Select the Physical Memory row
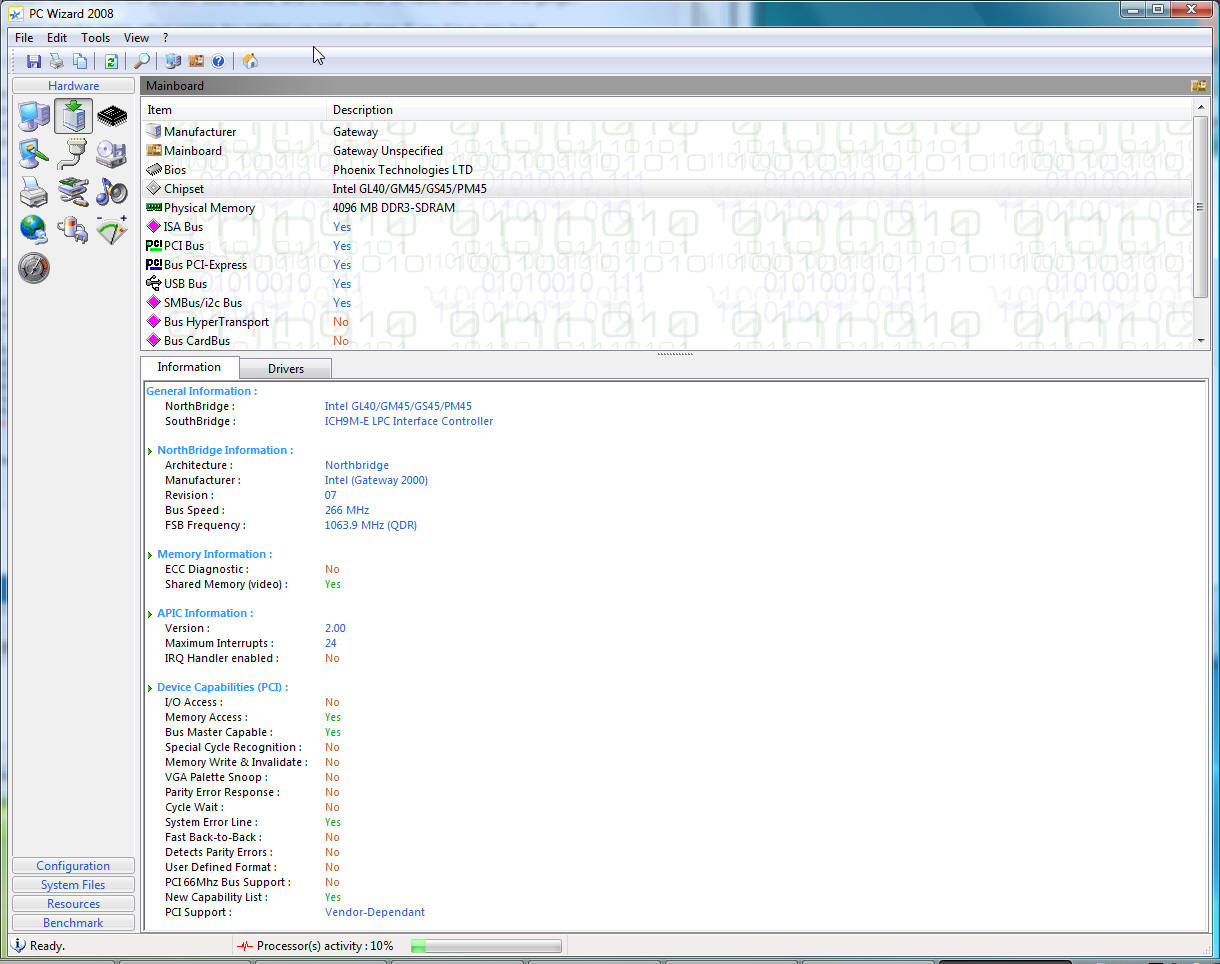 (x=668, y=208)
